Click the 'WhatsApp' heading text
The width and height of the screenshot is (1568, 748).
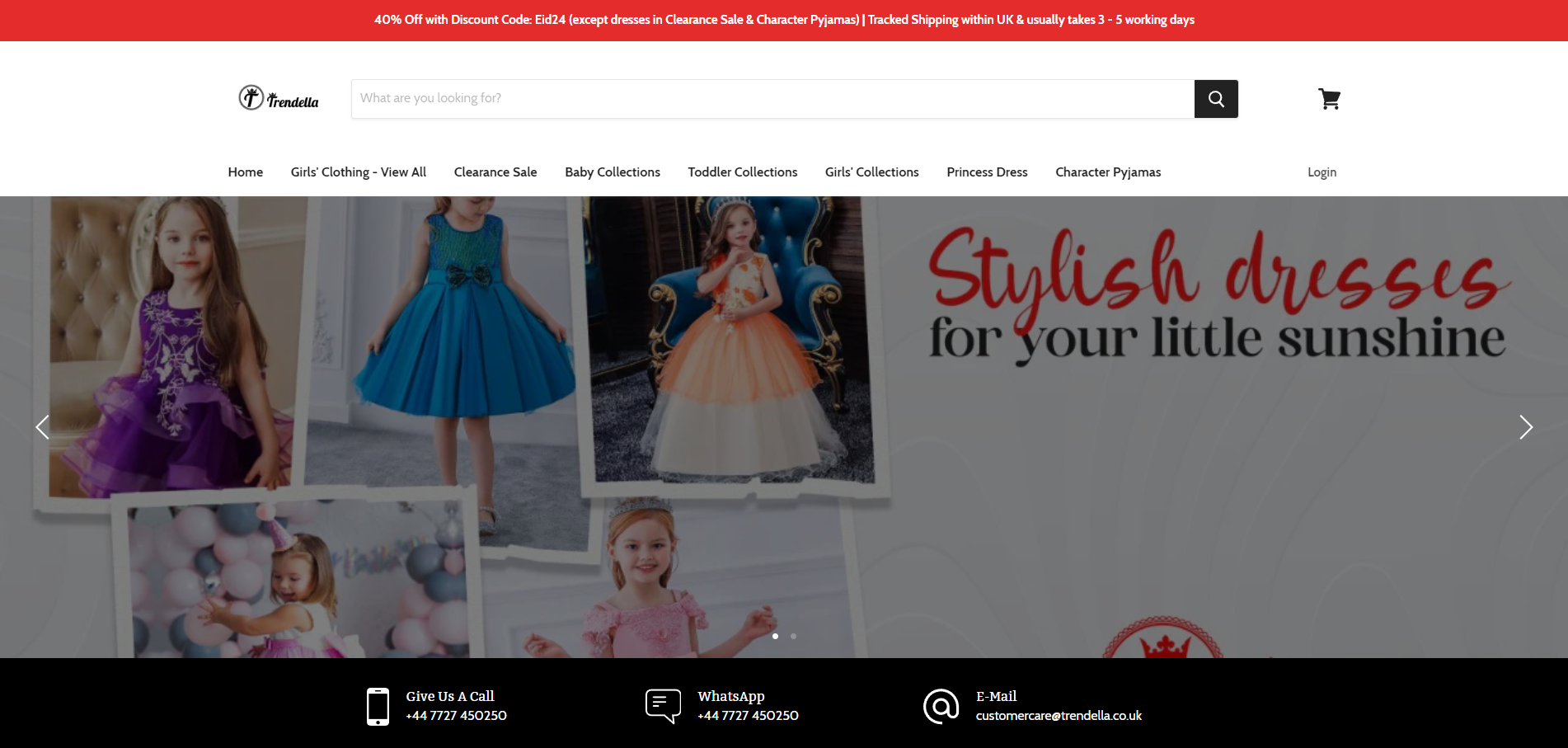point(731,696)
